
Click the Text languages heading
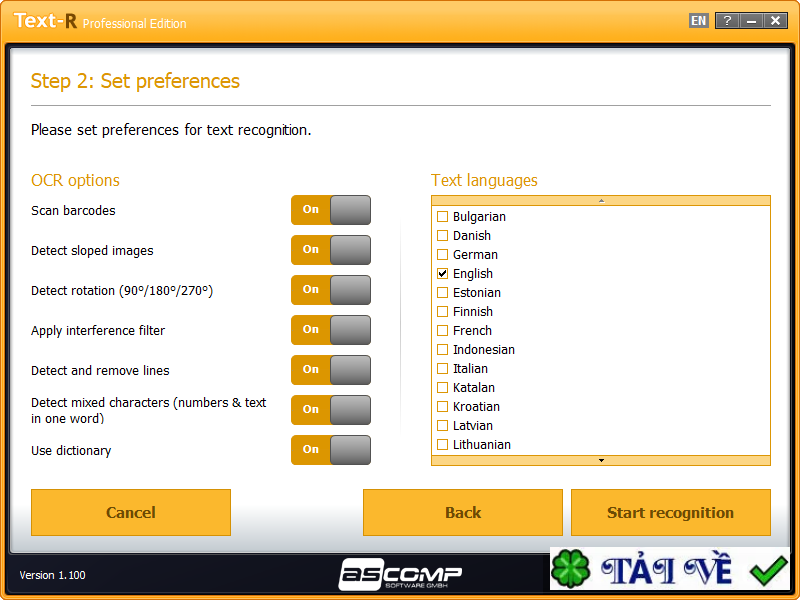484,181
